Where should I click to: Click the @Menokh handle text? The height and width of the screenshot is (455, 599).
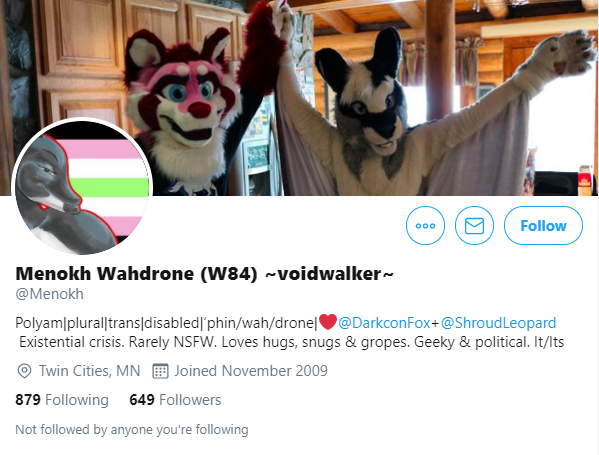[49, 294]
